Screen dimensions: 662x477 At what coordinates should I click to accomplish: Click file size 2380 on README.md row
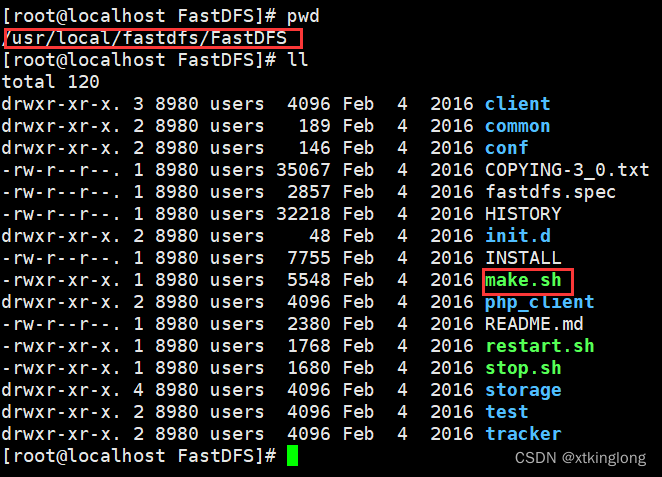click(309, 324)
